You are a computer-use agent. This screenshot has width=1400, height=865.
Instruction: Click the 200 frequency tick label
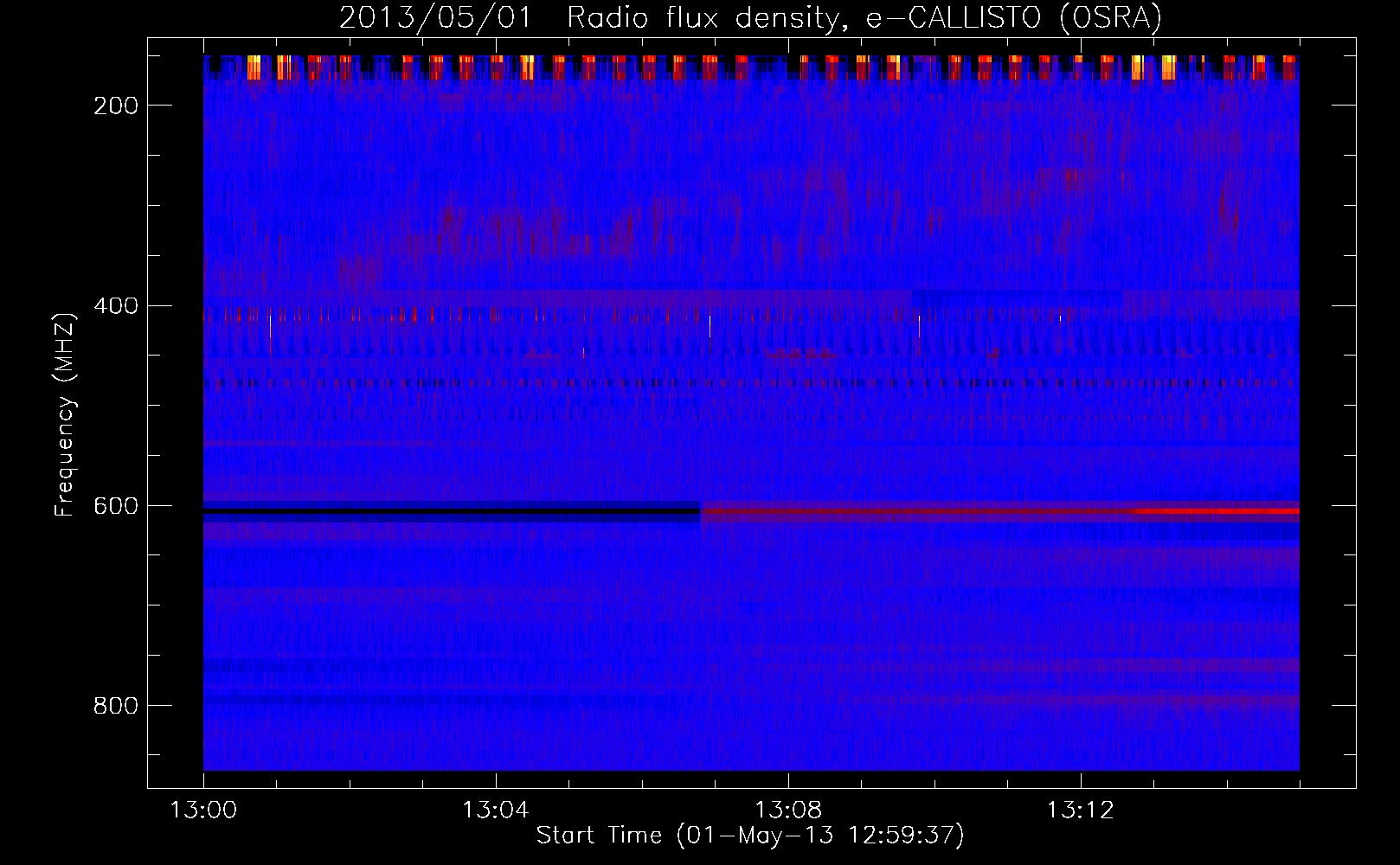click(x=115, y=106)
